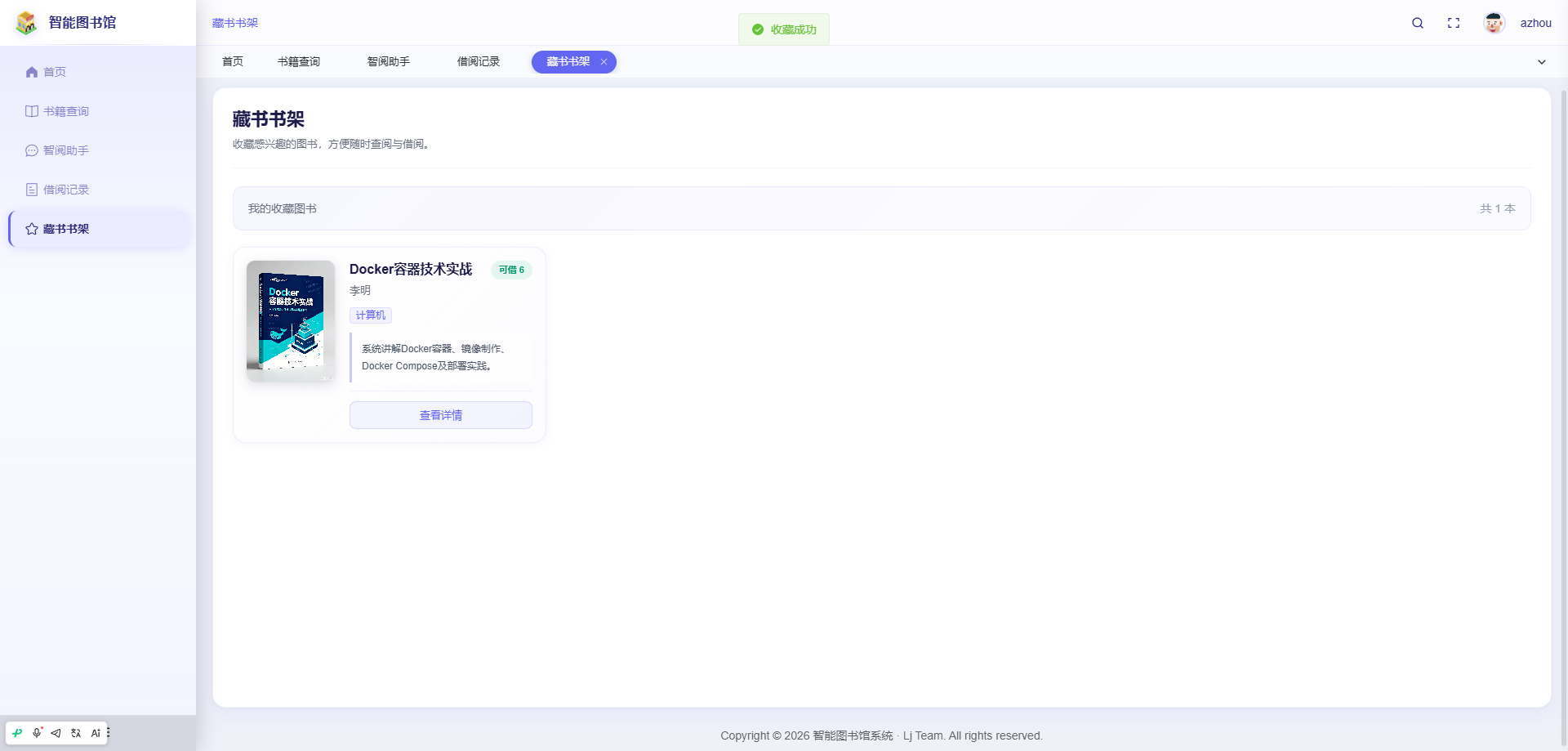The image size is (1568, 751).
Task: Open 首页 from the sidebar menu
Action: point(99,72)
